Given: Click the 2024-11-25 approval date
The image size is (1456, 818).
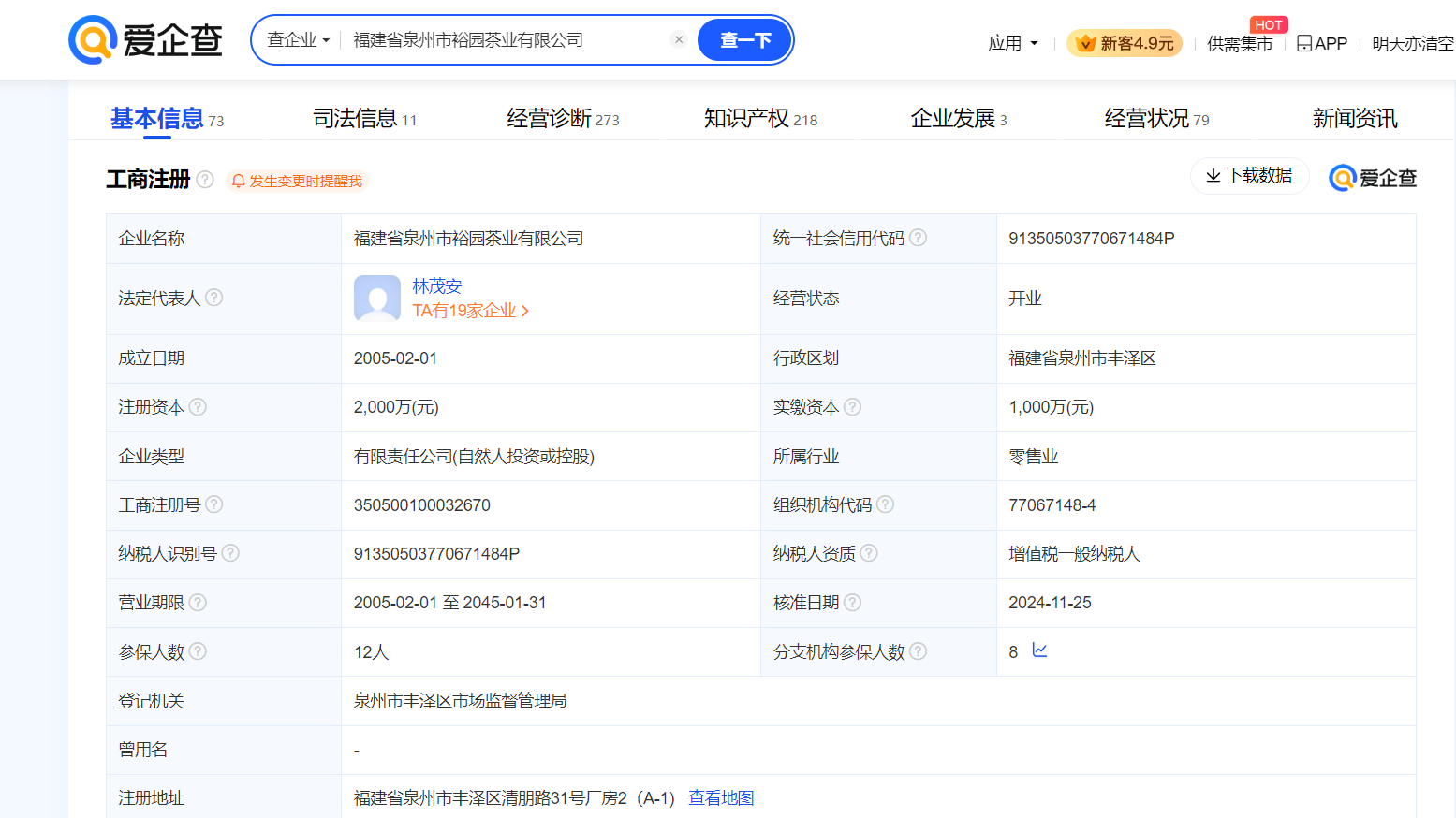Looking at the screenshot, I should tap(1050, 603).
